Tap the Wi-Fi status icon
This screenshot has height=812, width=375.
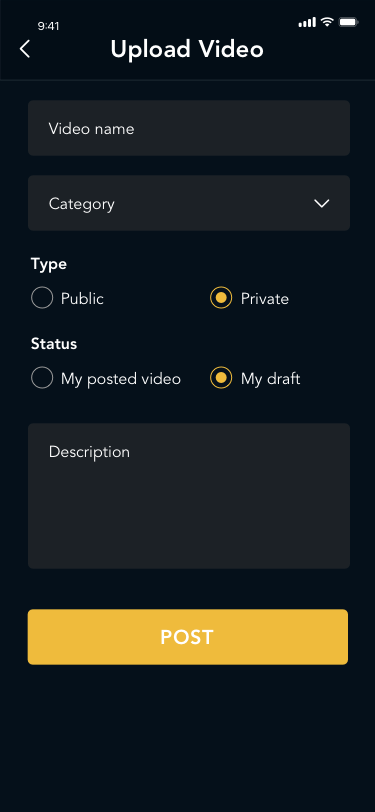tap(326, 22)
